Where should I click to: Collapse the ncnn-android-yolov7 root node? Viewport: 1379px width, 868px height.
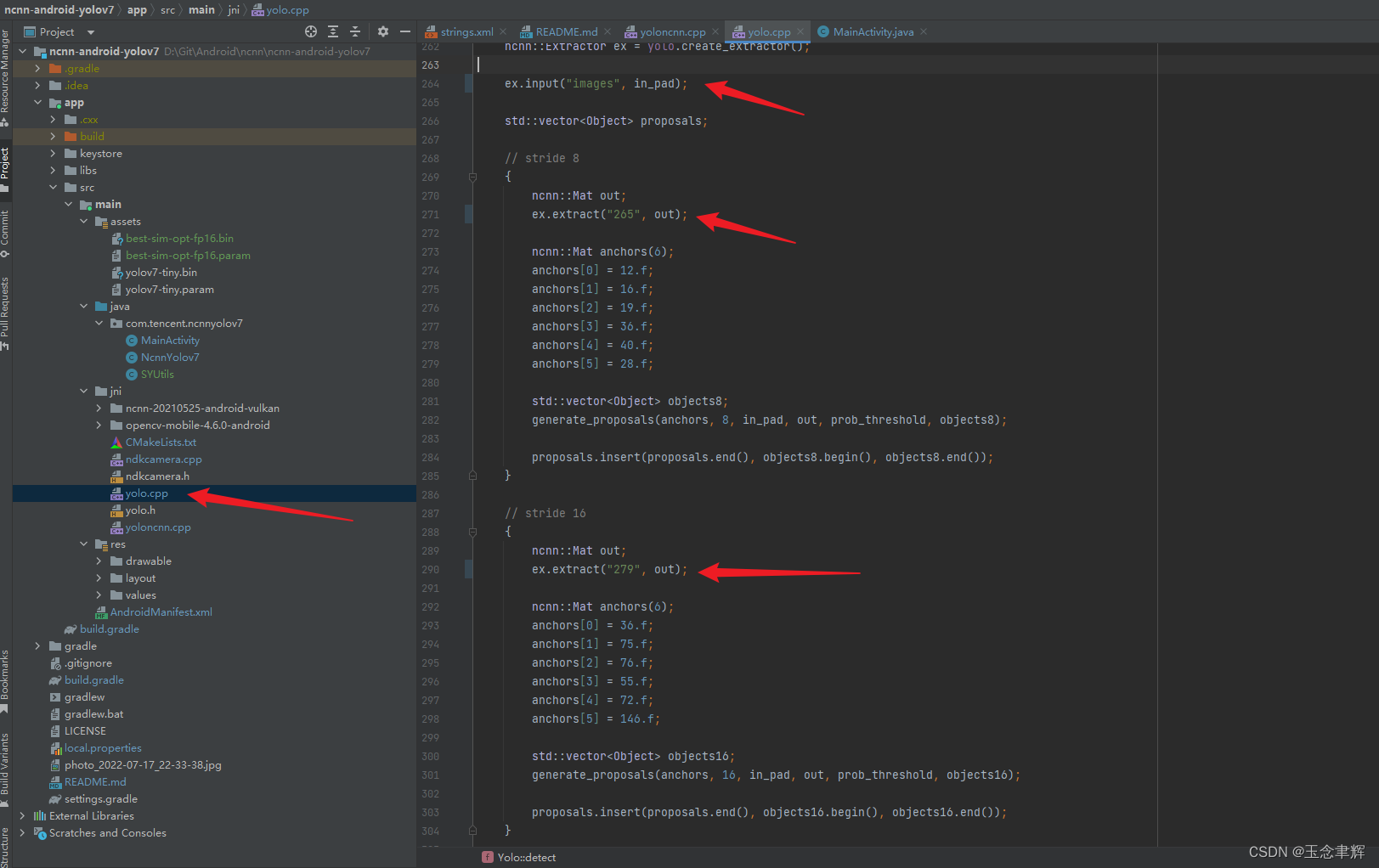click(x=22, y=52)
